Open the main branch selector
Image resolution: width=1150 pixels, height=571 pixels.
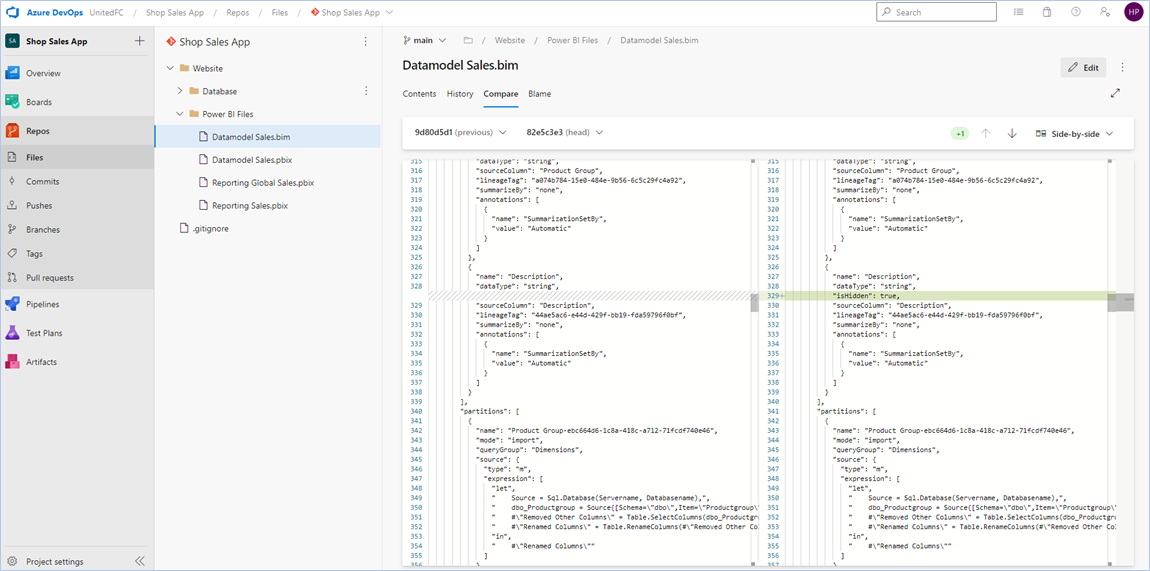click(x=425, y=40)
